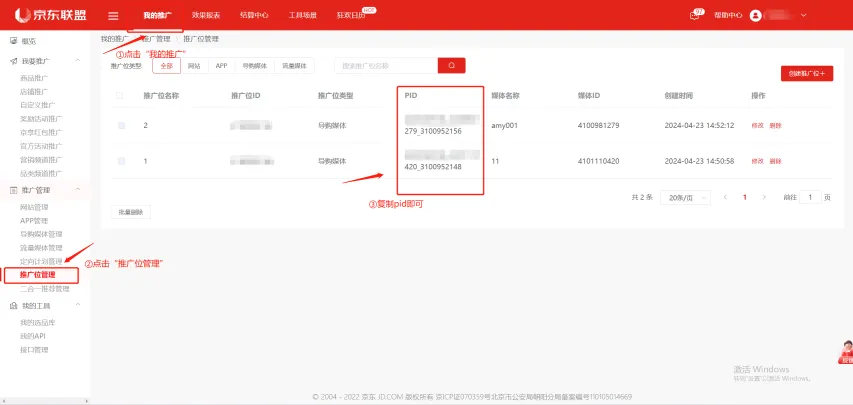Click 删除 for the amy001 row

[775, 125]
